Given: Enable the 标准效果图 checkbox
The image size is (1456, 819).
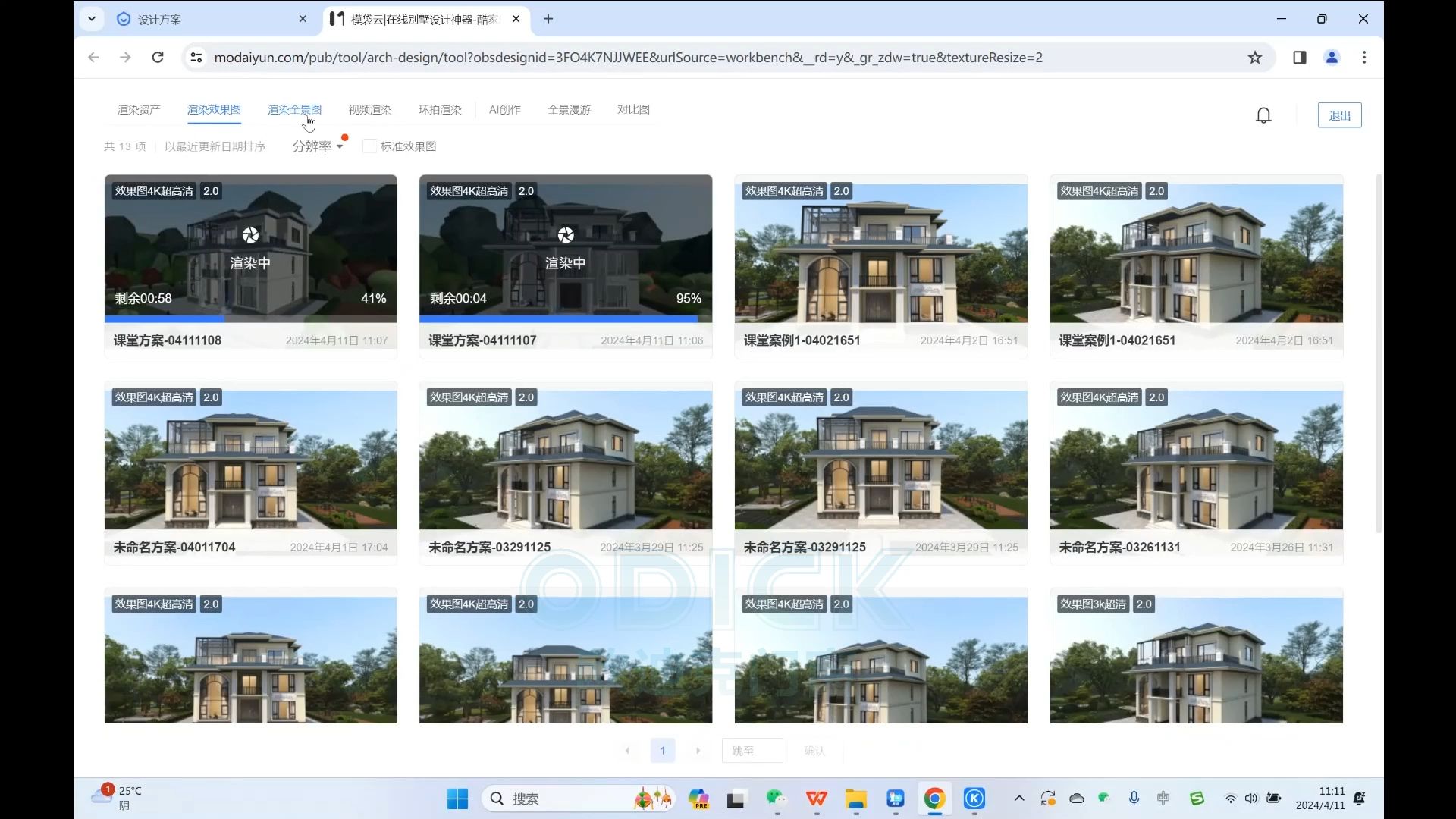Looking at the screenshot, I should (370, 146).
